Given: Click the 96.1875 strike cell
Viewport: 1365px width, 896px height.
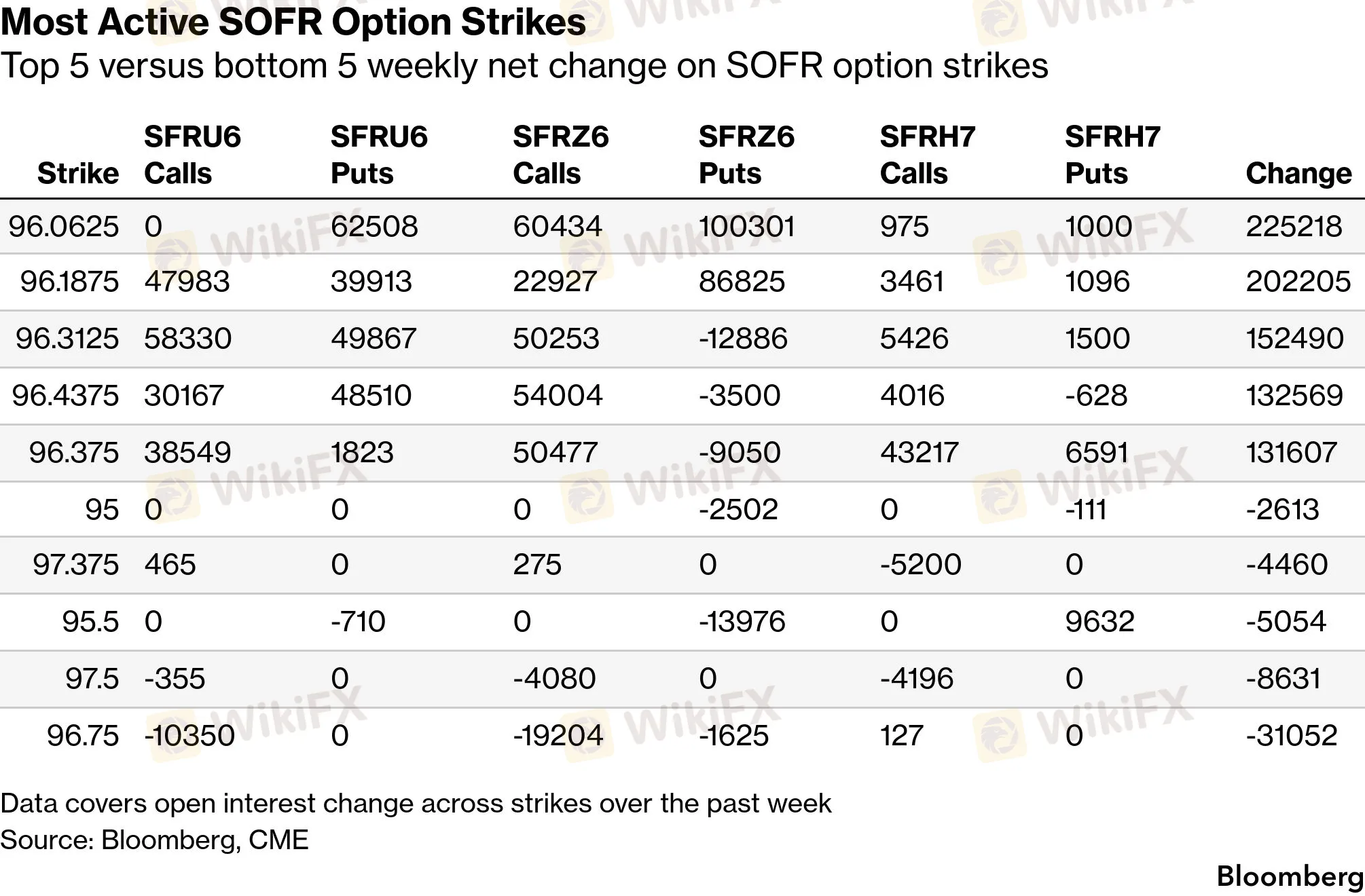Looking at the screenshot, I should coord(69,282).
